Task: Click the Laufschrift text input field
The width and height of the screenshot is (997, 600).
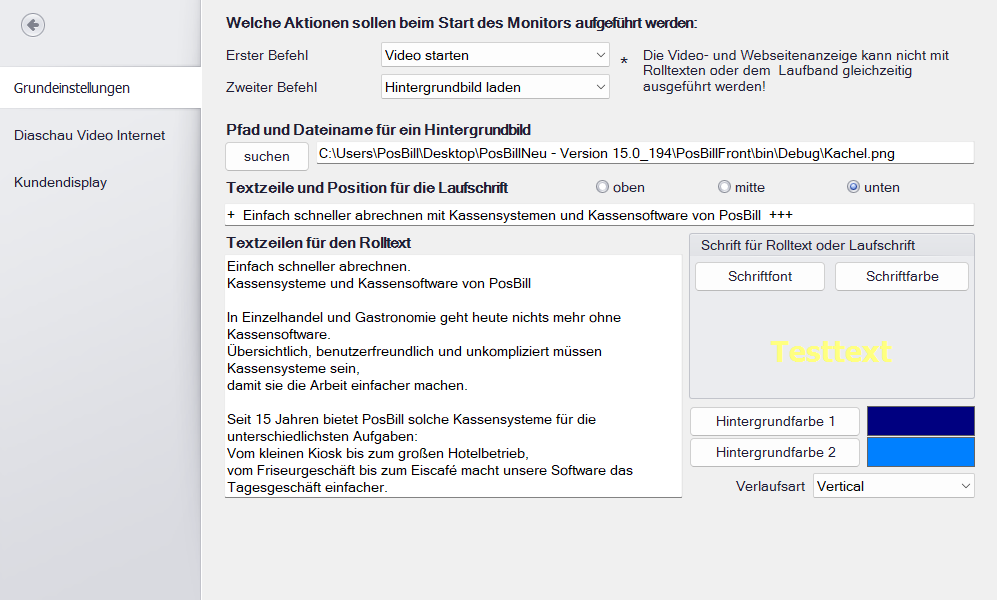Action: click(x=597, y=213)
